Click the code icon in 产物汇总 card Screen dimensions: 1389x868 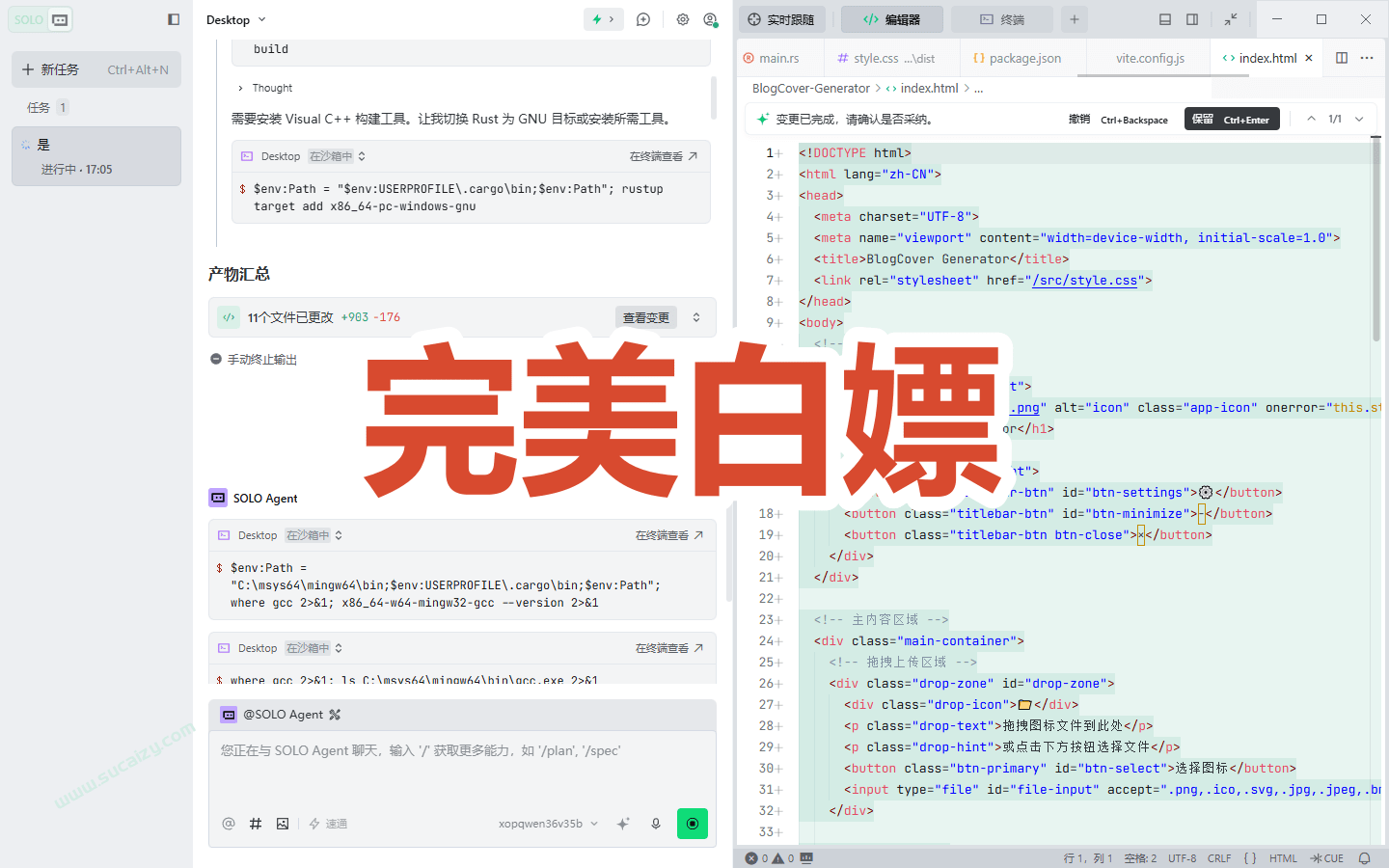pos(229,317)
